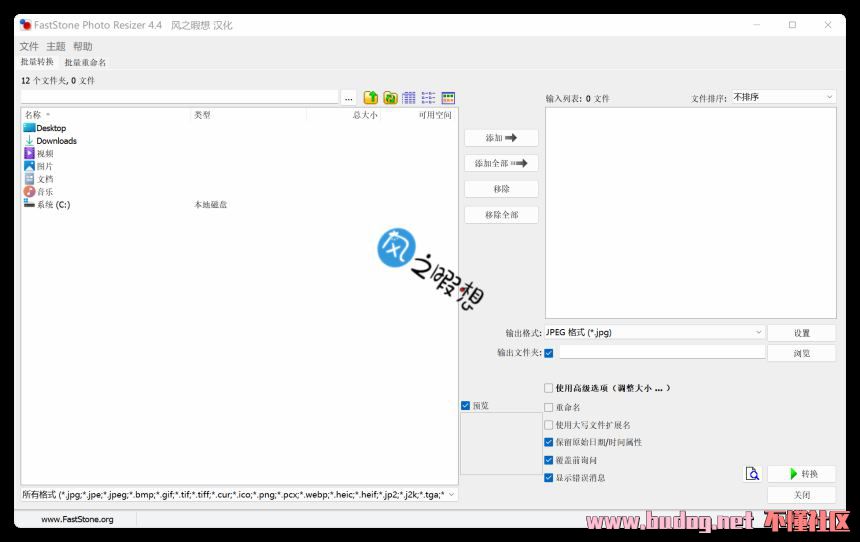This screenshot has height=542, width=860.
Task: Click the '系统 (C:)' drive name
Action: [53, 205]
